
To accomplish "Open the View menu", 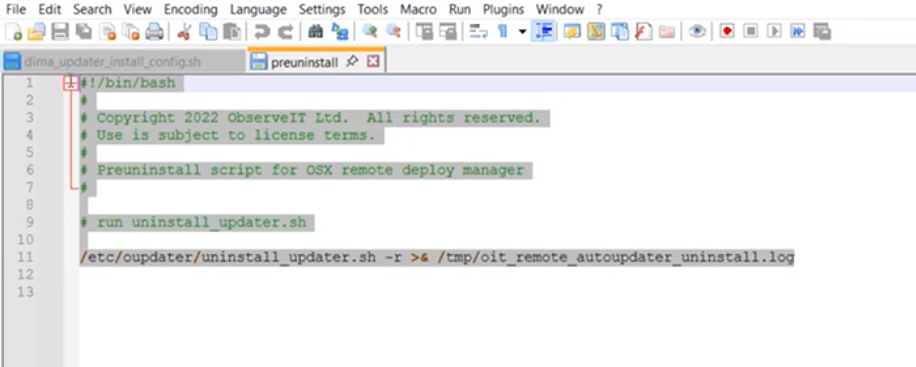I will click(138, 9).
